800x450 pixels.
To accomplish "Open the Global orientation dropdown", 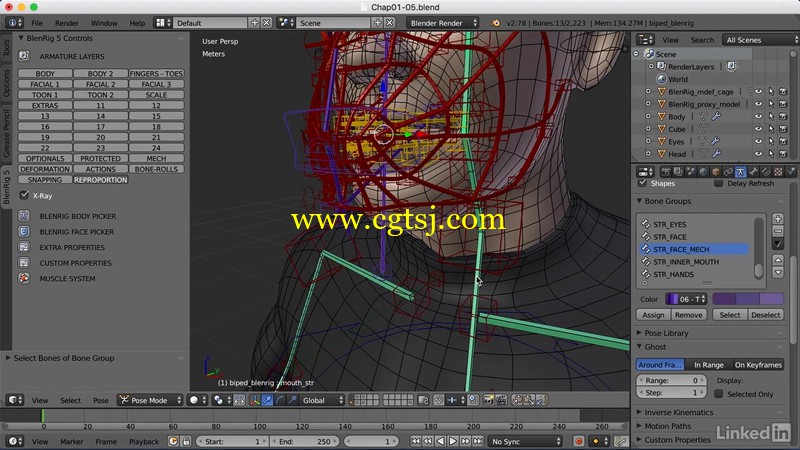I will pos(322,400).
